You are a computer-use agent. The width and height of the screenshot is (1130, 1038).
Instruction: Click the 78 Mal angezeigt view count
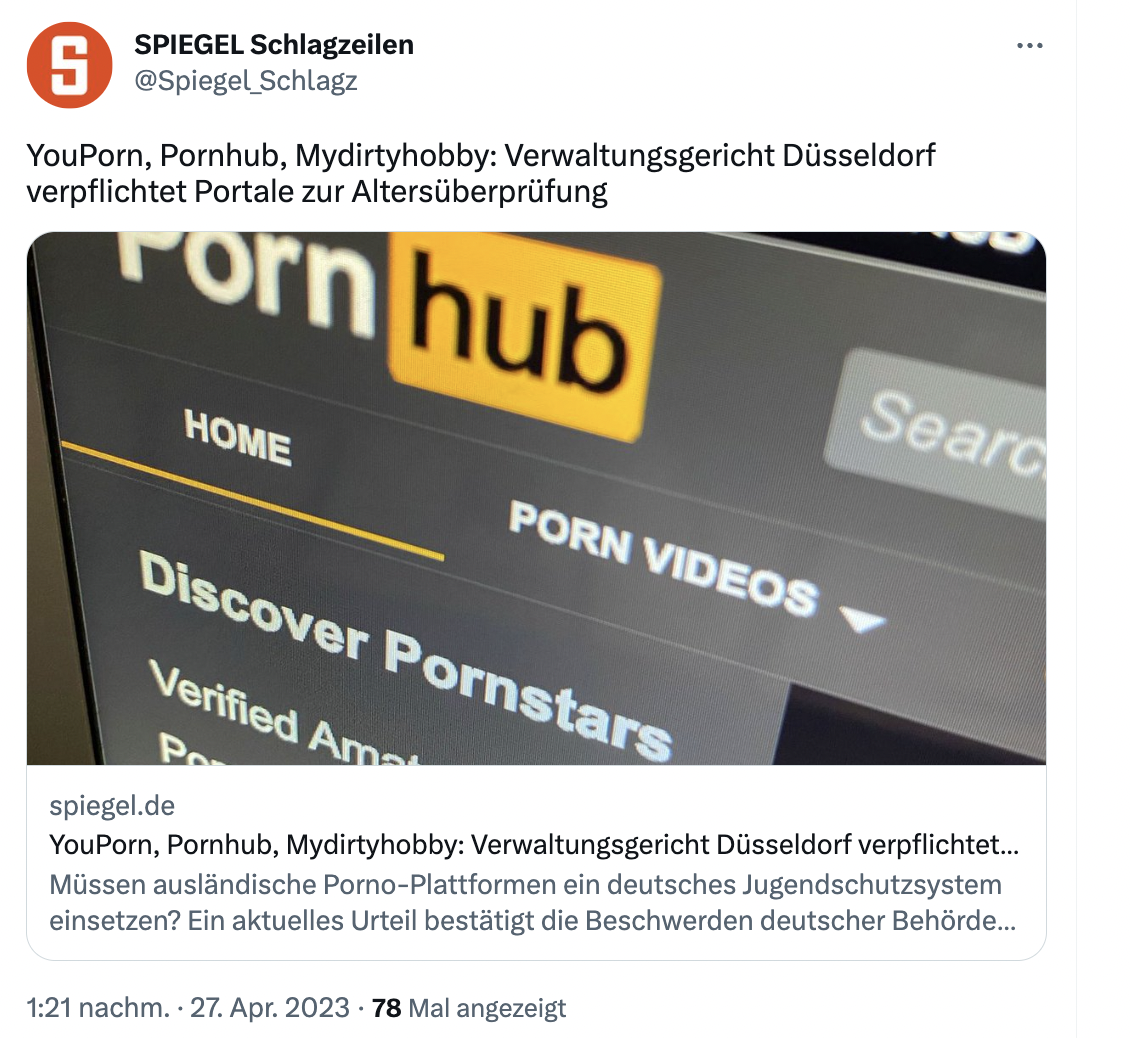point(469,1008)
